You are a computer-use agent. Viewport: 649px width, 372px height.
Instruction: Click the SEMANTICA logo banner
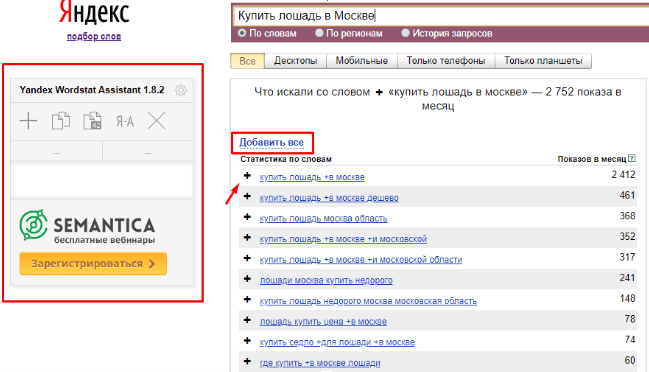(x=87, y=227)
